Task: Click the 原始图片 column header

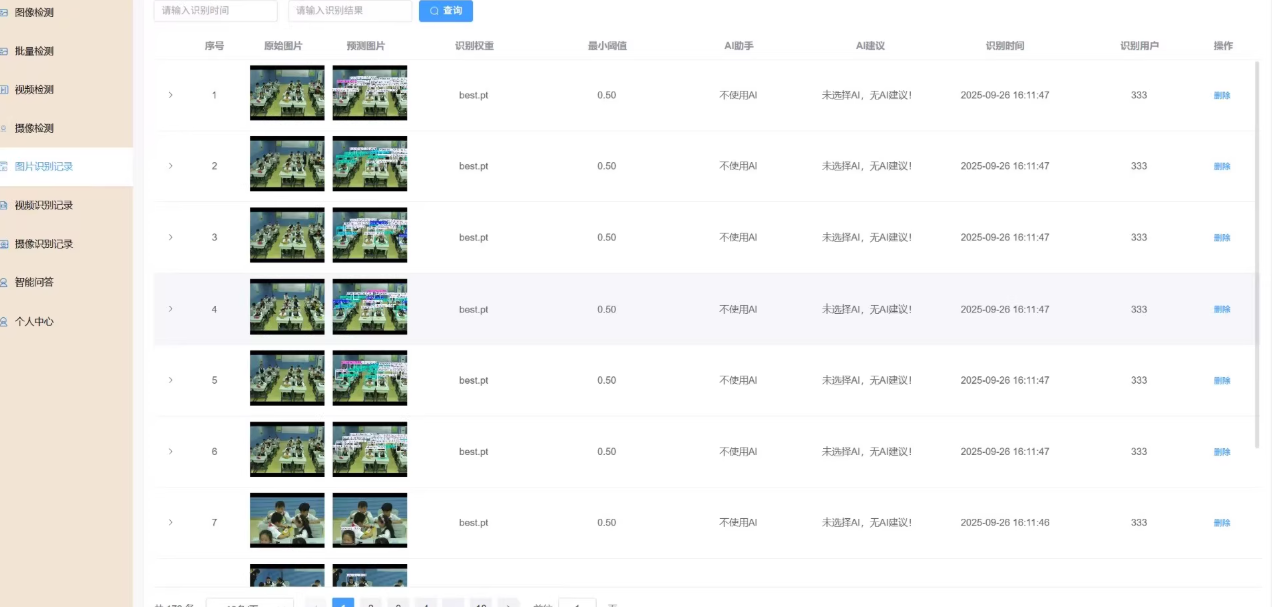Action: tap(283, 46)
